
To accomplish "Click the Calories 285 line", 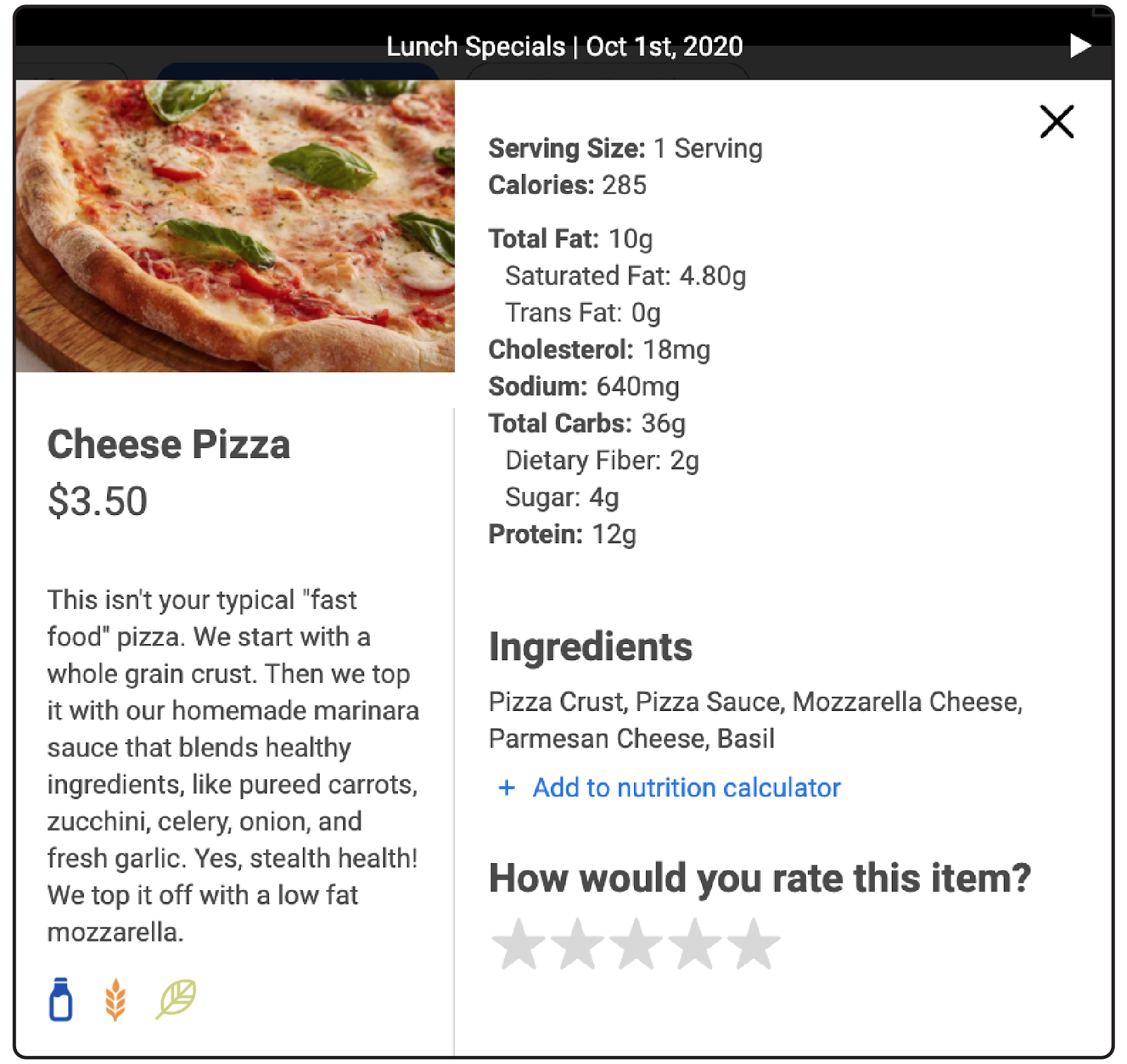I will [567, 185].
